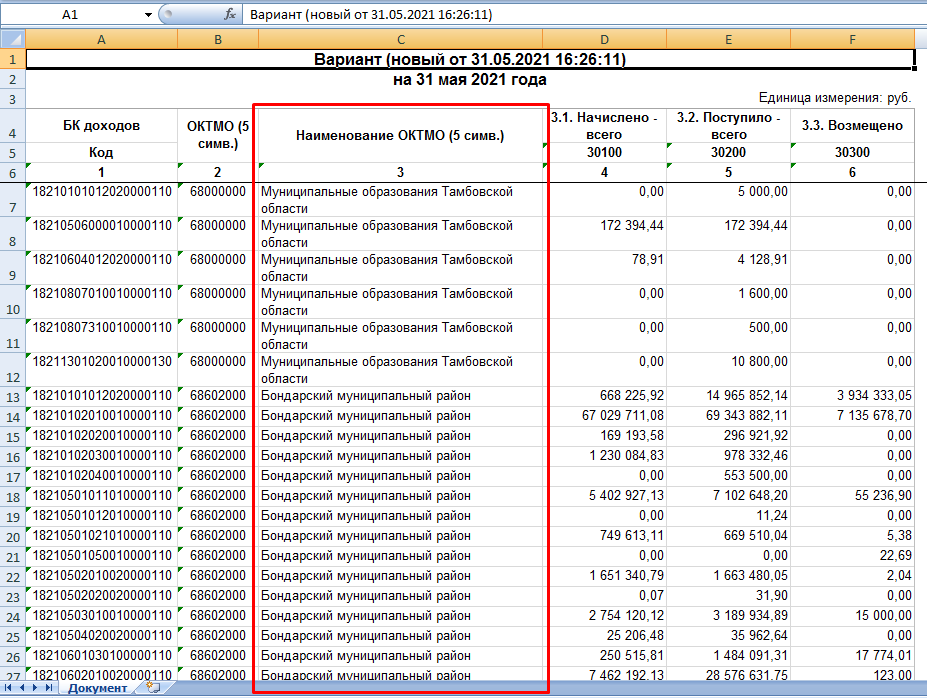The width and height of the screenshot is (927, 698).
Task: Select cell value 7 135 678,70
Action: click(853, 416)
